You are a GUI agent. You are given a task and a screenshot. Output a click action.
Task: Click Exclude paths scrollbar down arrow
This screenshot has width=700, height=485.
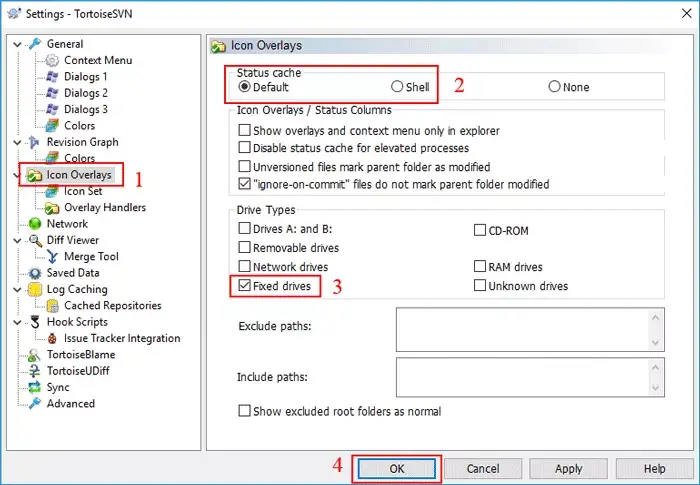(x=655, y=343)
